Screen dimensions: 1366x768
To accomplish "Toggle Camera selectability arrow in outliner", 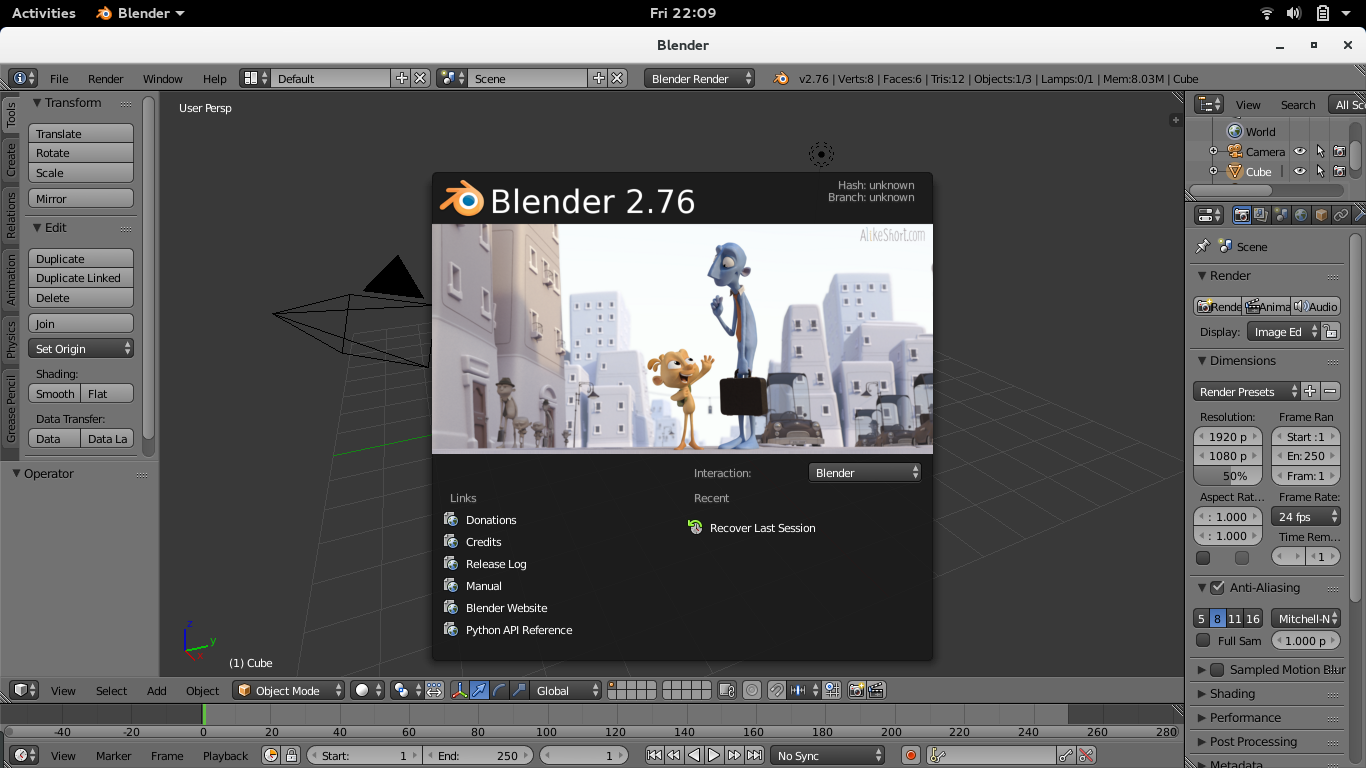I will [x=1320, y=152].
